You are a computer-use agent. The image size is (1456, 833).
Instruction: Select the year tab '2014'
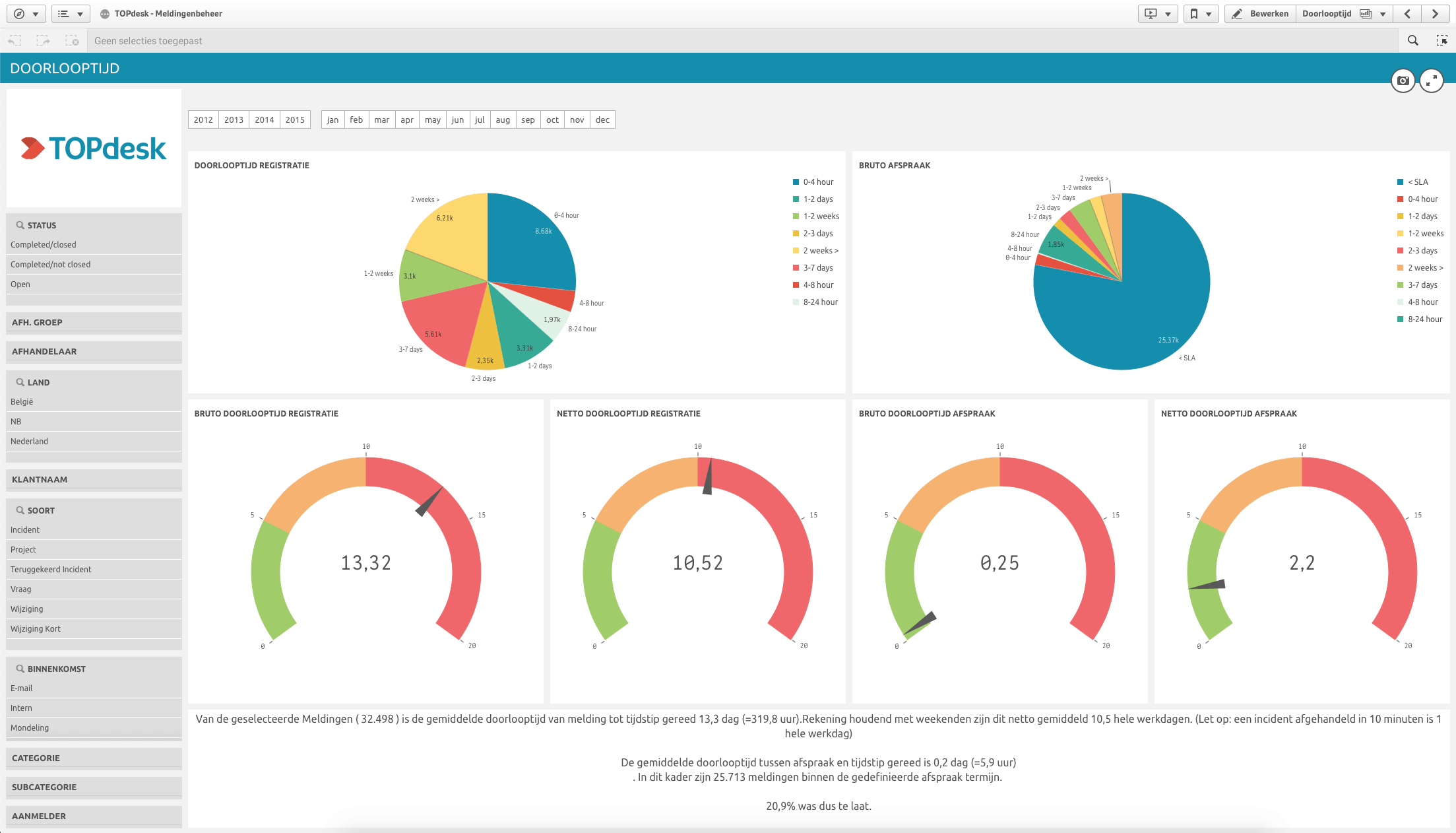[x=264, y=119]
